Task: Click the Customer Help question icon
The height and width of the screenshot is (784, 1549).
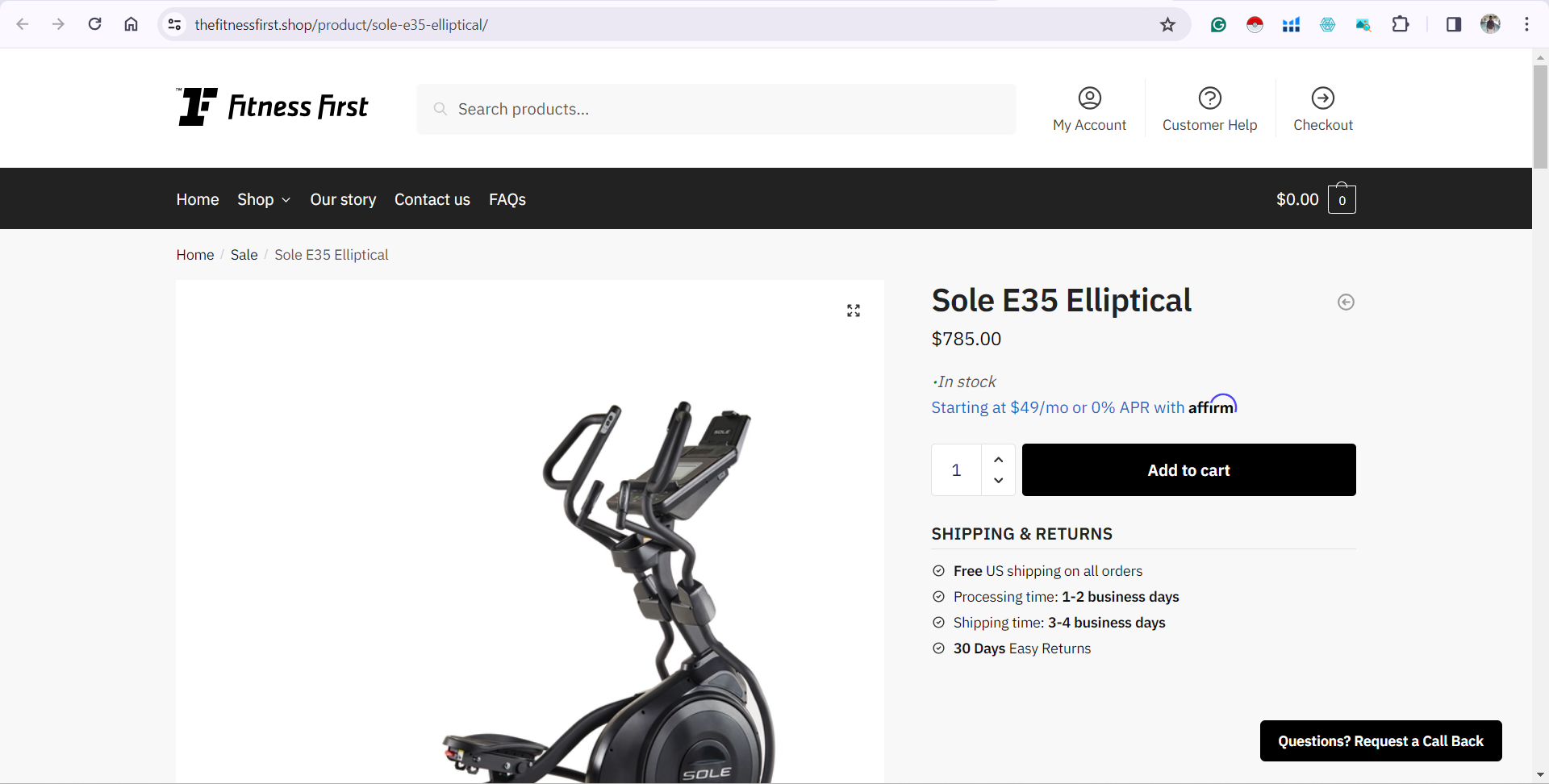Action: click(x=1209, y=98)
